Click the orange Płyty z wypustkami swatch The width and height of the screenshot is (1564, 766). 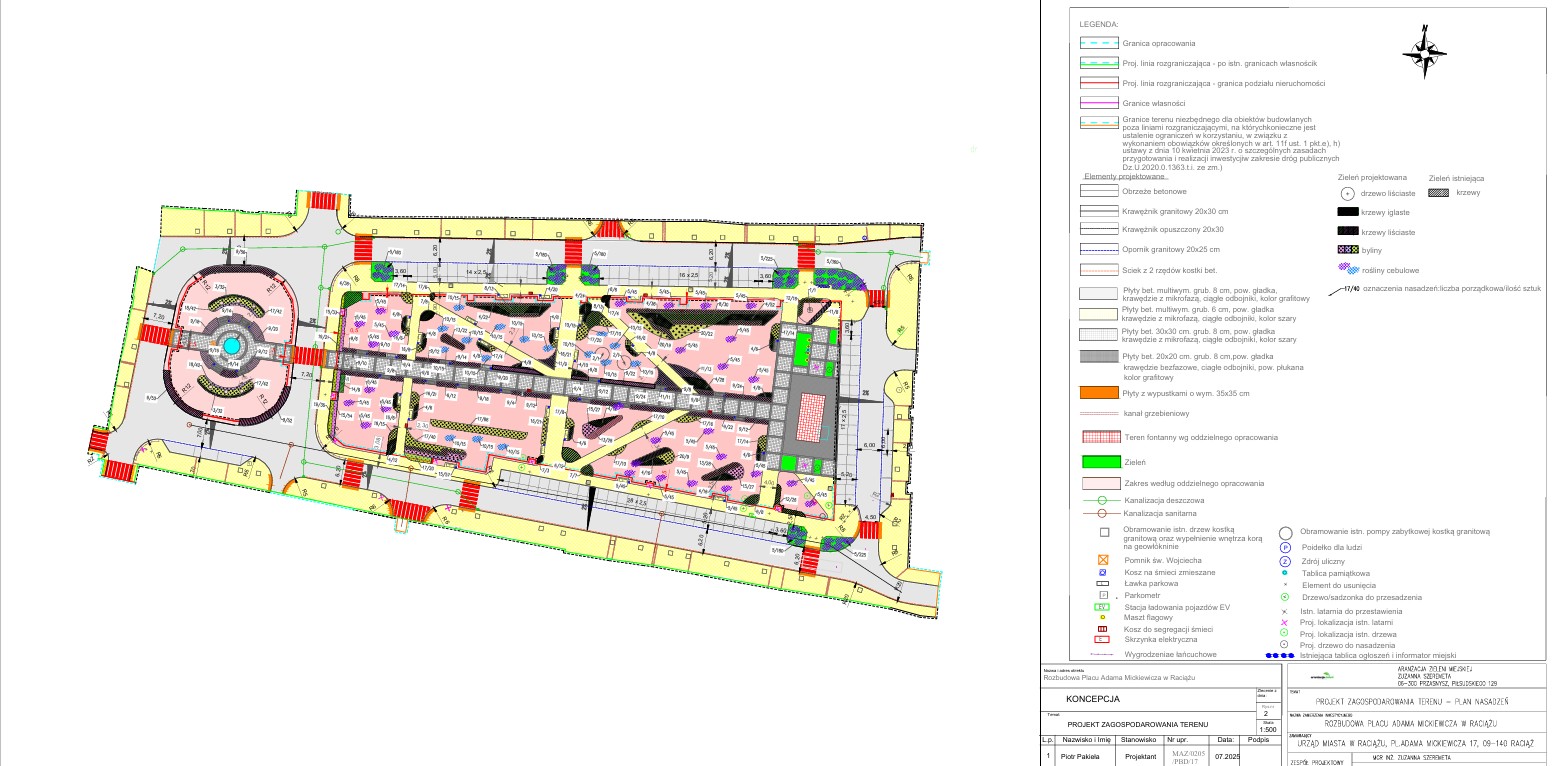coord(1100,393)
